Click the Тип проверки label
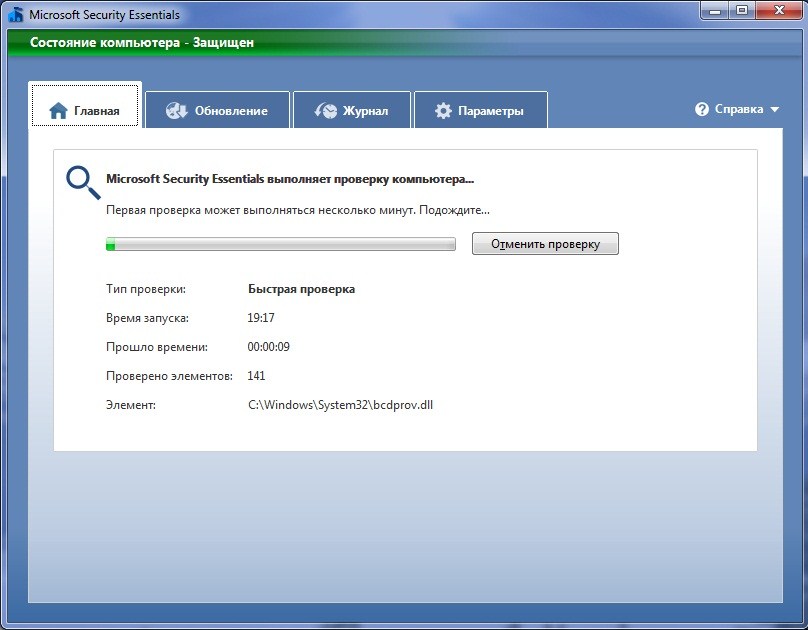Screen dimensions: 808x630 (146, 289)
